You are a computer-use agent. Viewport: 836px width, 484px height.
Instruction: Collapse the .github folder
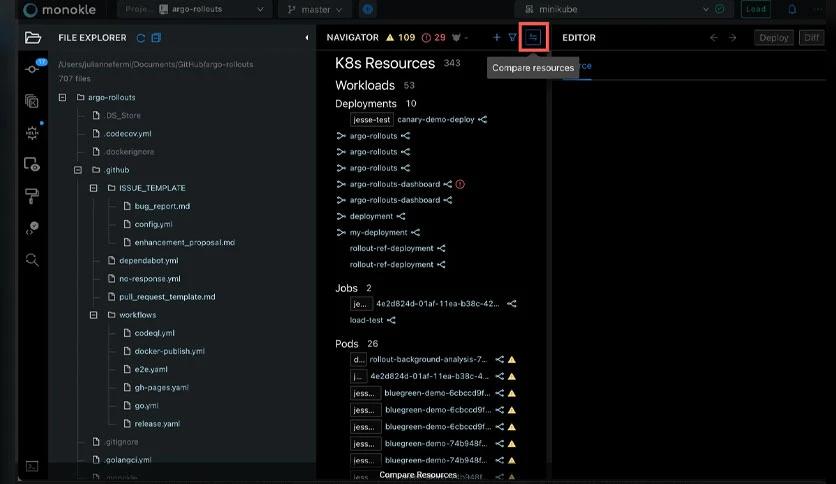click(78, 170)
